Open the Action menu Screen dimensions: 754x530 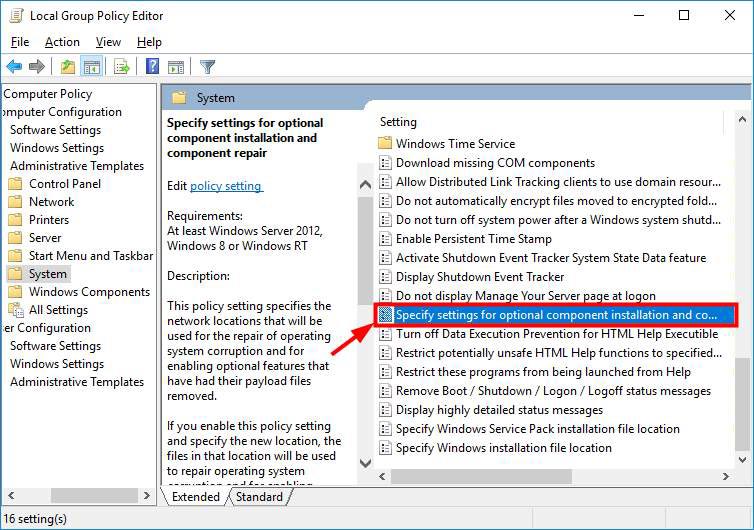click(62, 42)
